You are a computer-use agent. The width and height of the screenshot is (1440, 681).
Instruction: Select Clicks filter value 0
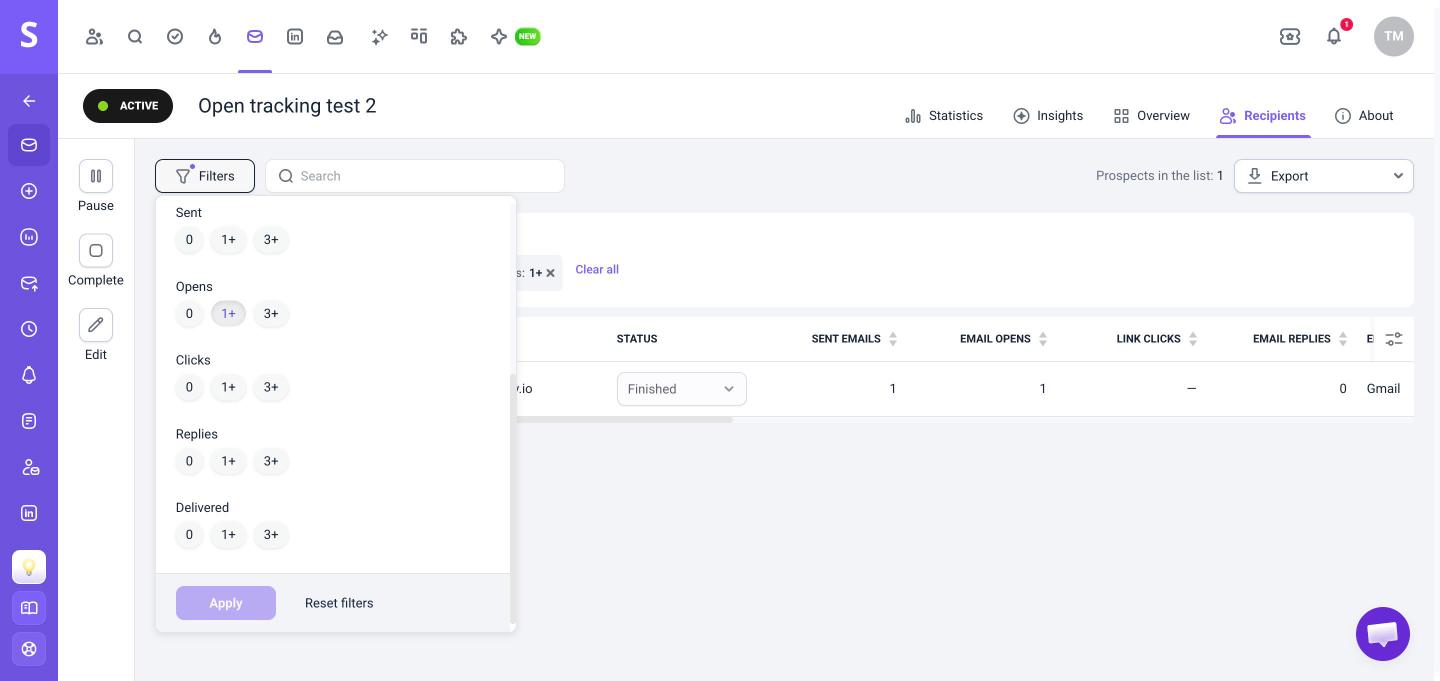click(x=189, y=387)
